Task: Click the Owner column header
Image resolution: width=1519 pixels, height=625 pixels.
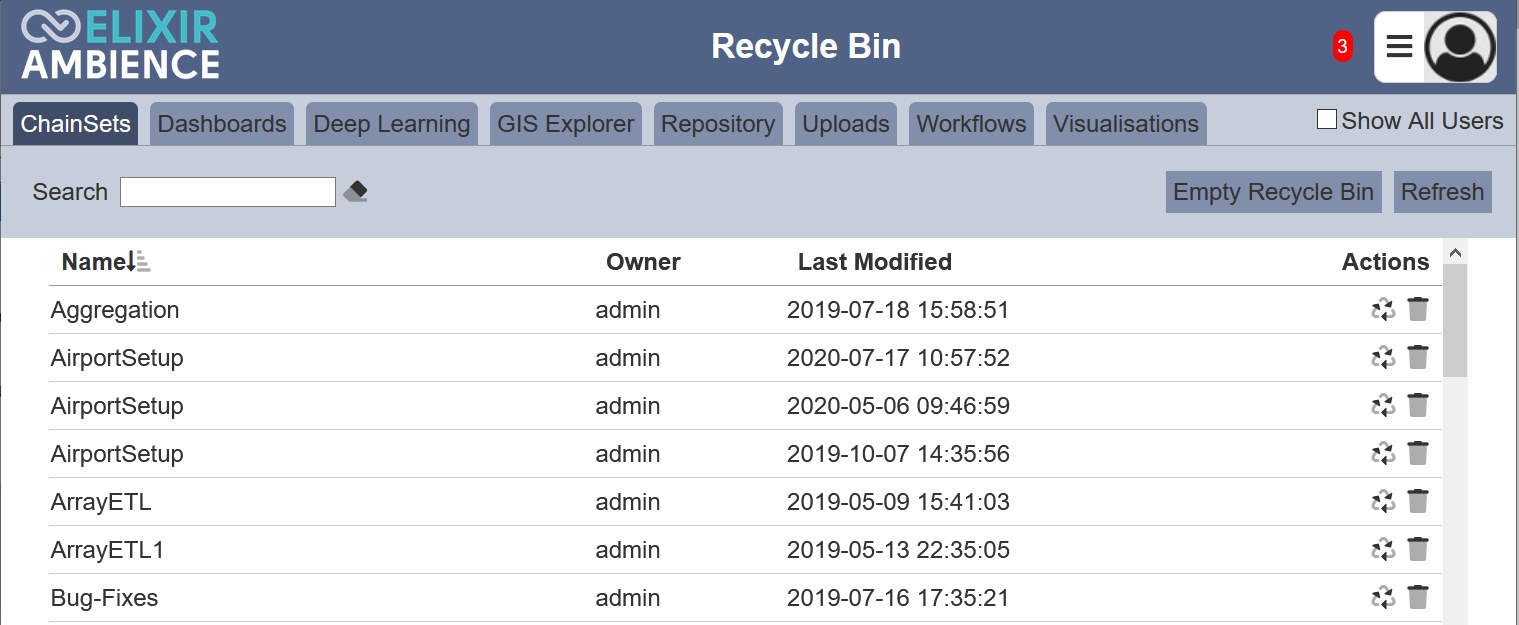Action: click(x=643, y=262)
